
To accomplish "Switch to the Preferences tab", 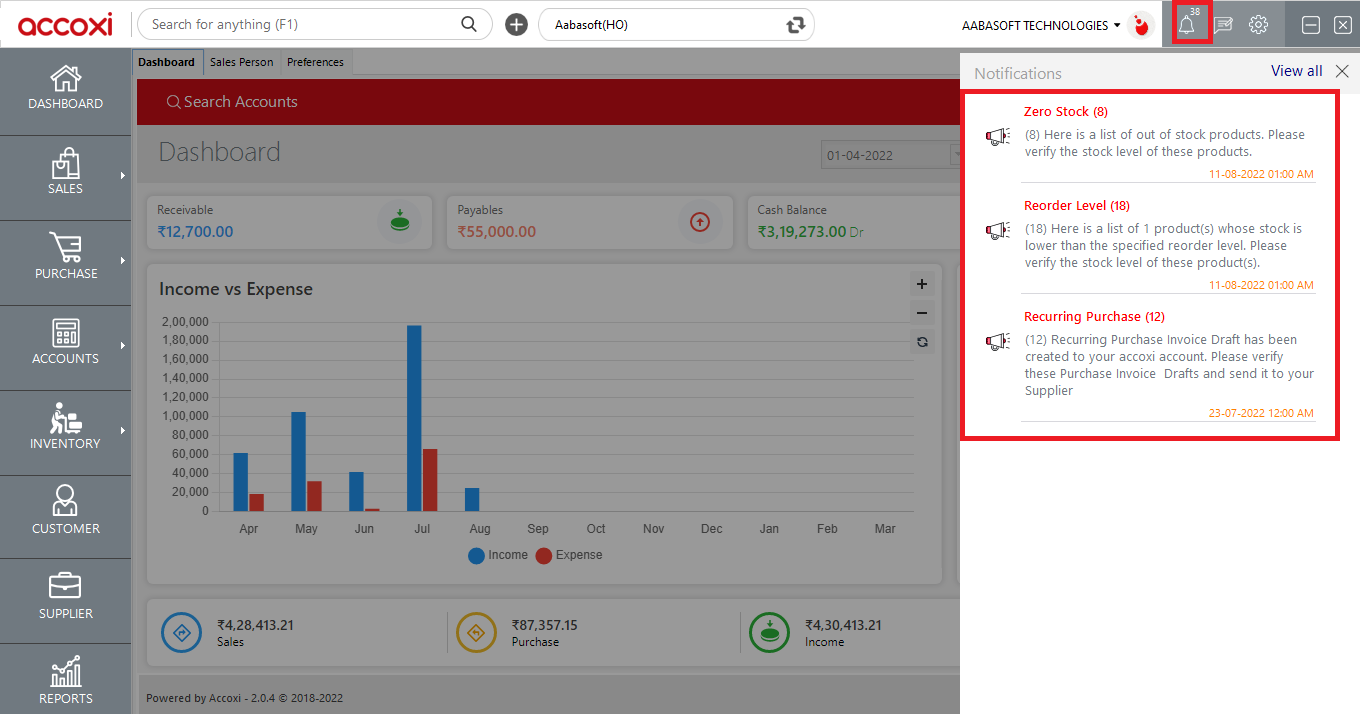I will (315, 62).
